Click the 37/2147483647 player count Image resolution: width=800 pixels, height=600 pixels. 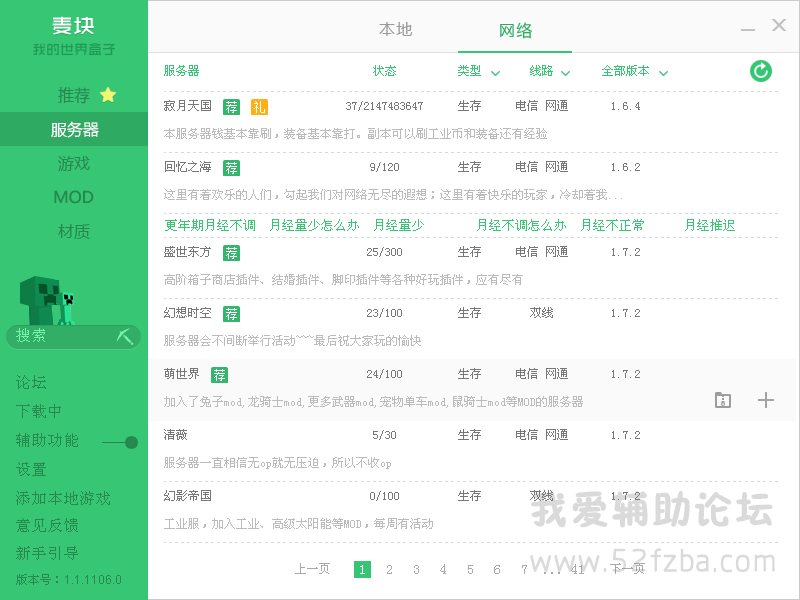coord(384,106)
